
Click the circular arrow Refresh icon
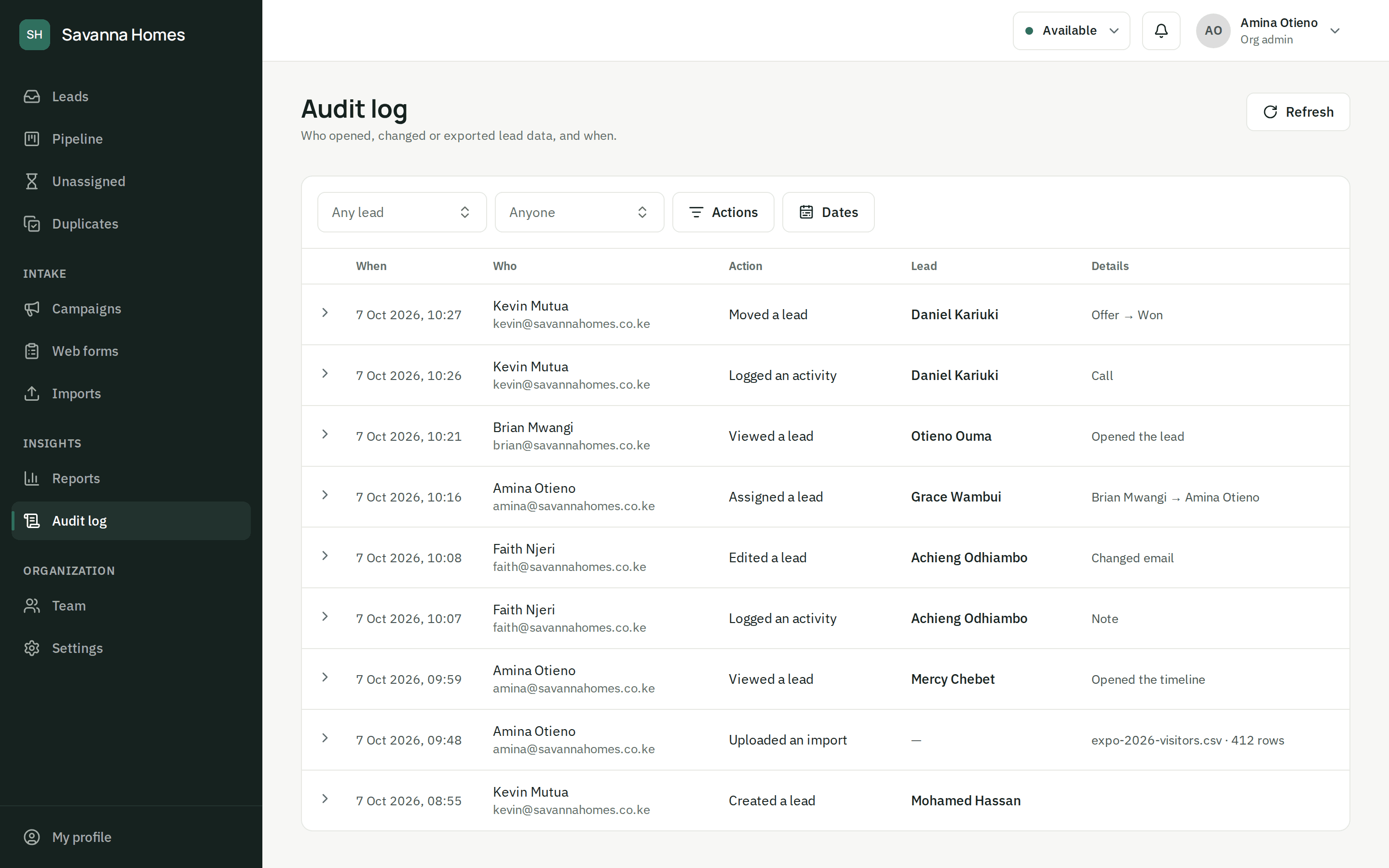click(1271, 112)
